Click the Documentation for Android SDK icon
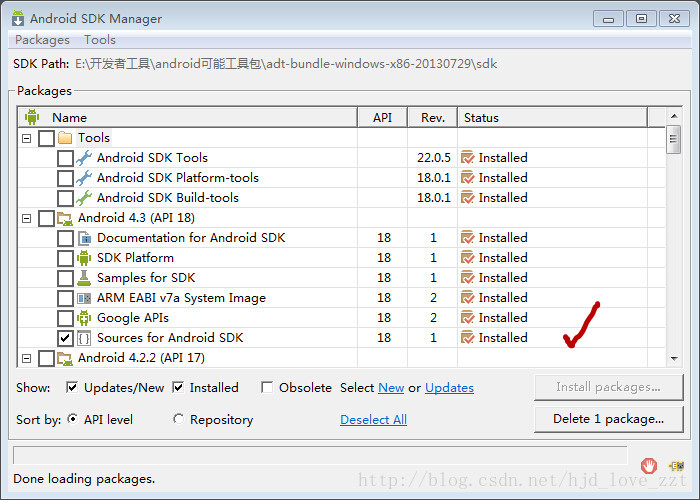 click(x=84, y=238)
